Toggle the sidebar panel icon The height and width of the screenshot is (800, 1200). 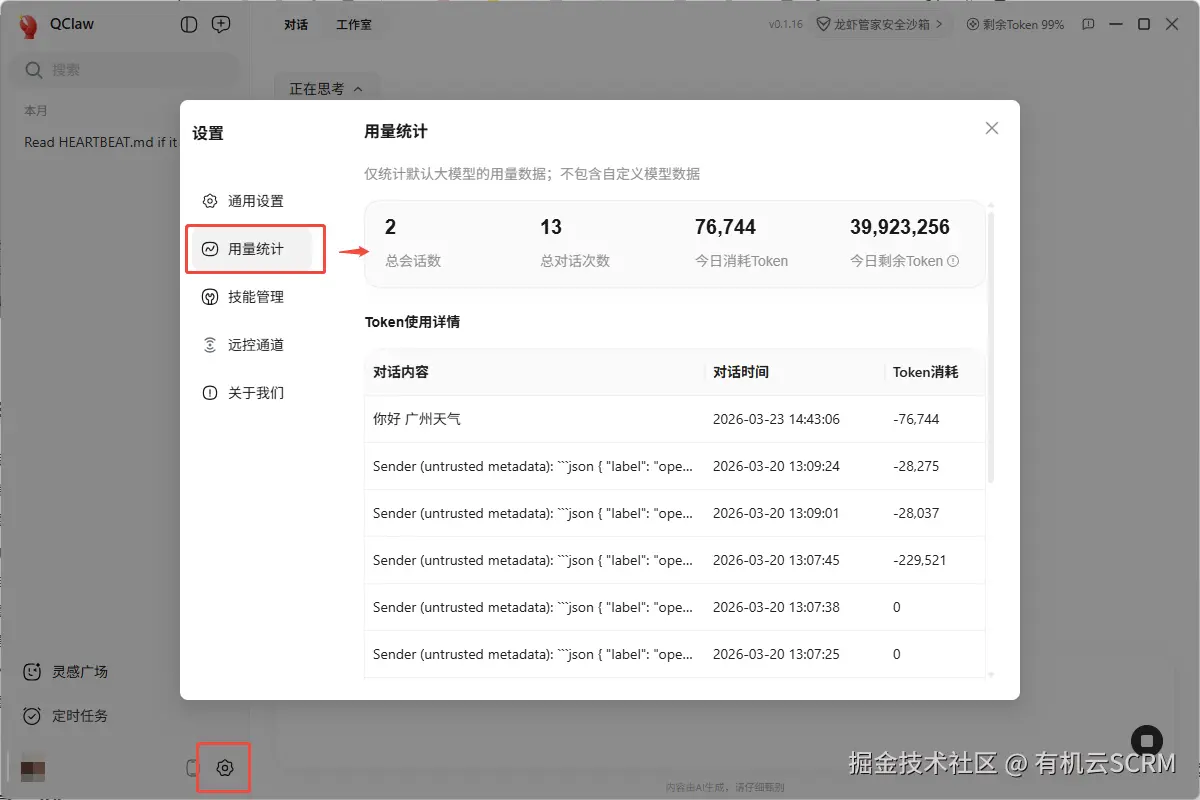189,24
